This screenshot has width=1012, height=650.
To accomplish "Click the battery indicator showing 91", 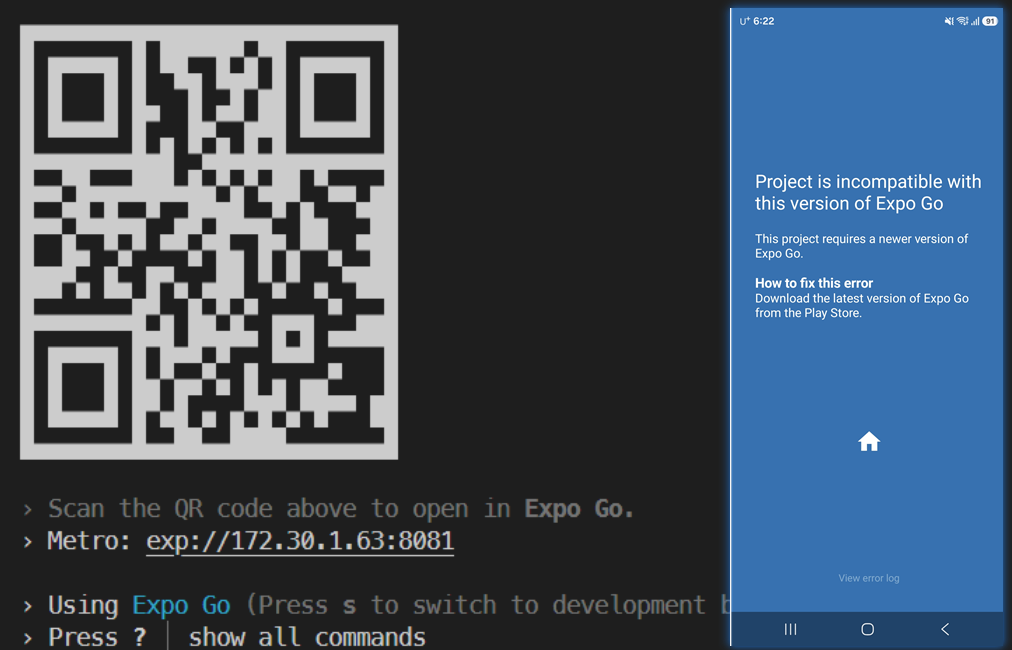I will tap(989, 21).
